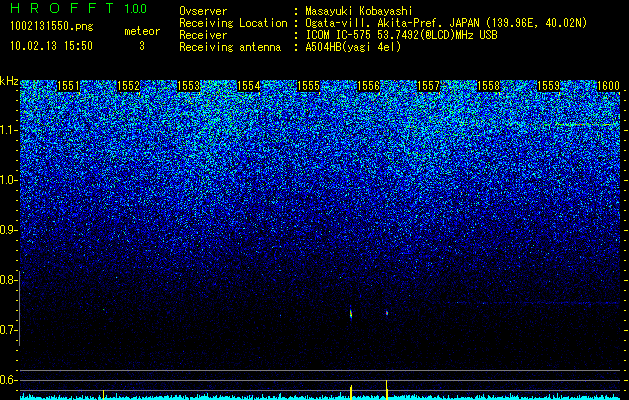This screenshot has width=629, height=400.
Task: Click the meteor count label
Action: pyautogui.click(x=142, y=31)
